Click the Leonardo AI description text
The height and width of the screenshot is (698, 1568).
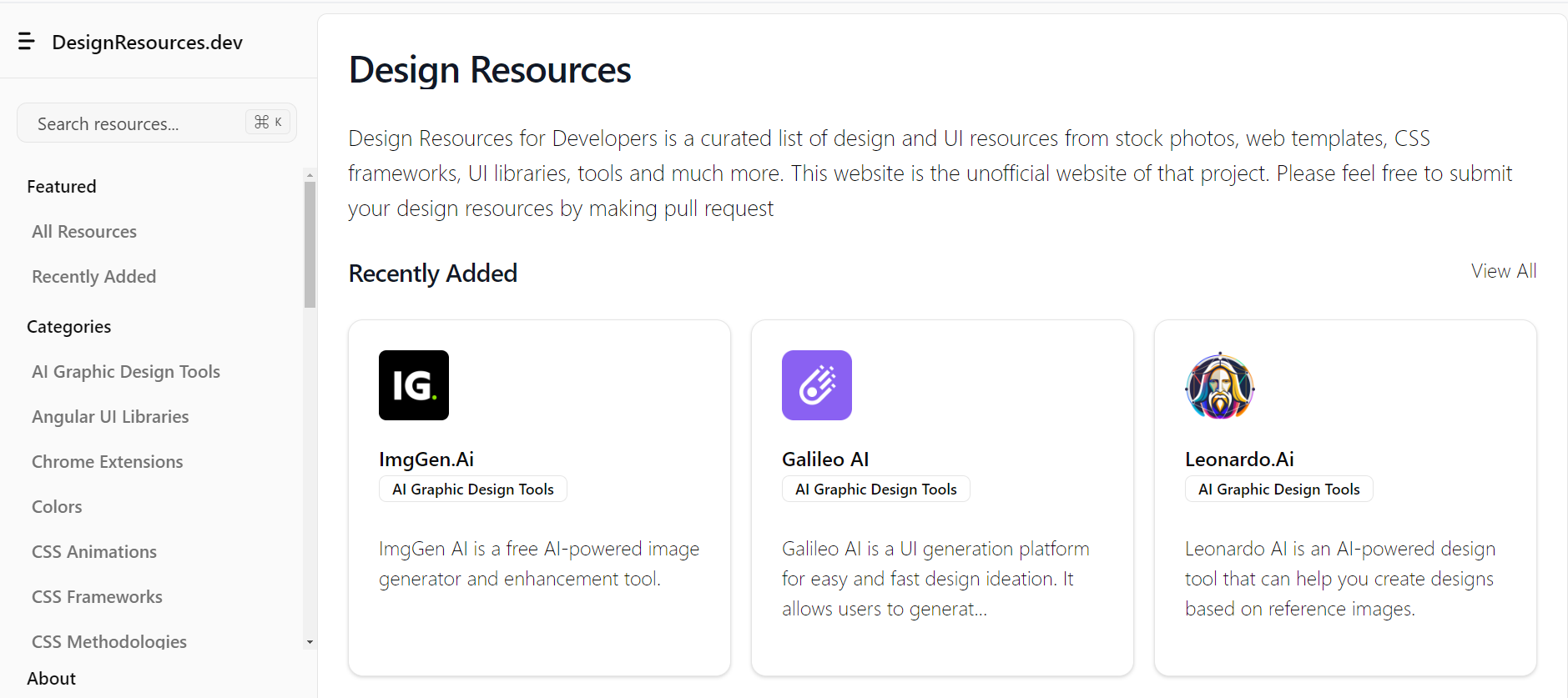point(1340,579)
